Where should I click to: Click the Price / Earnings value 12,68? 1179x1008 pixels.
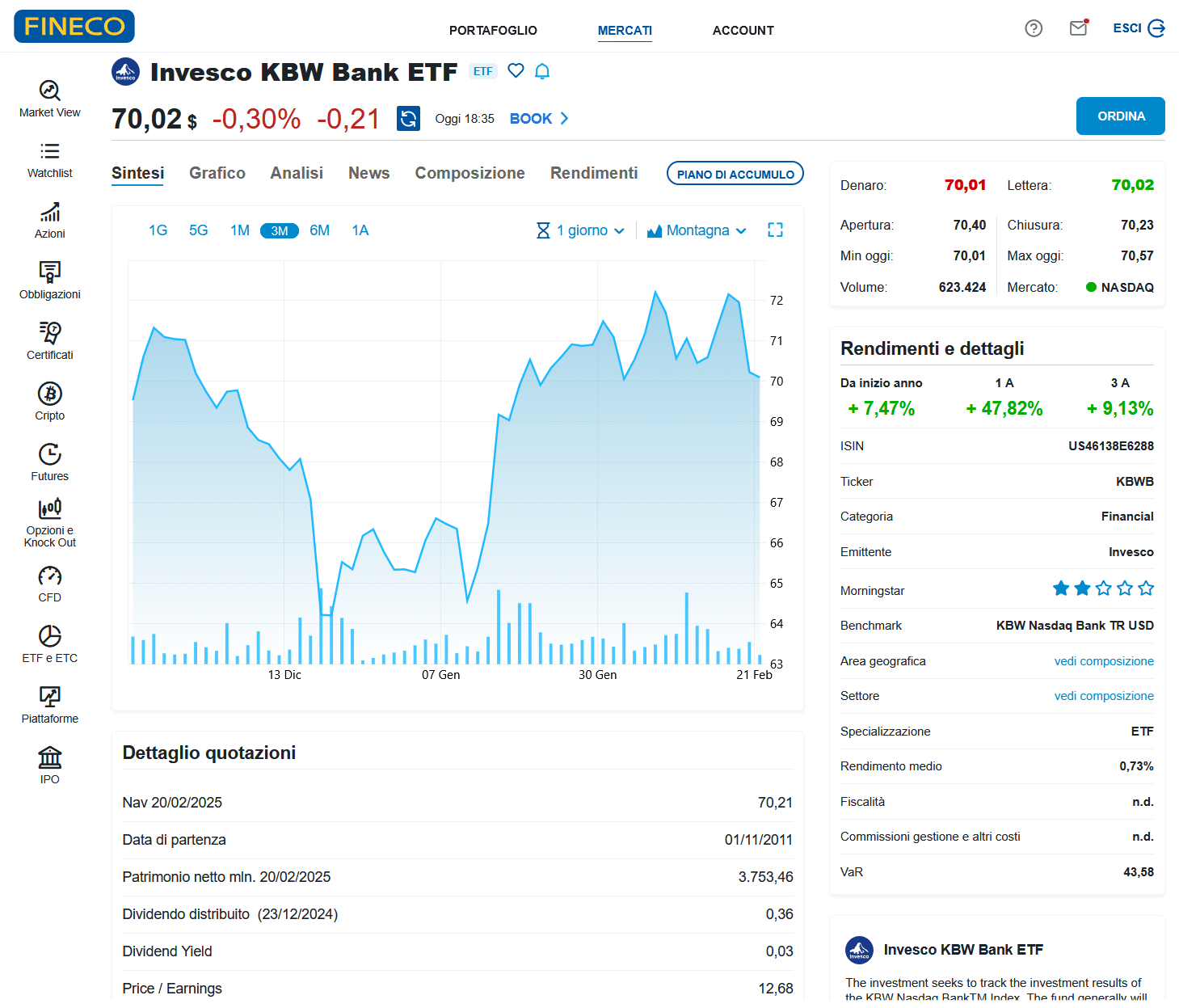tap(775, 989)
